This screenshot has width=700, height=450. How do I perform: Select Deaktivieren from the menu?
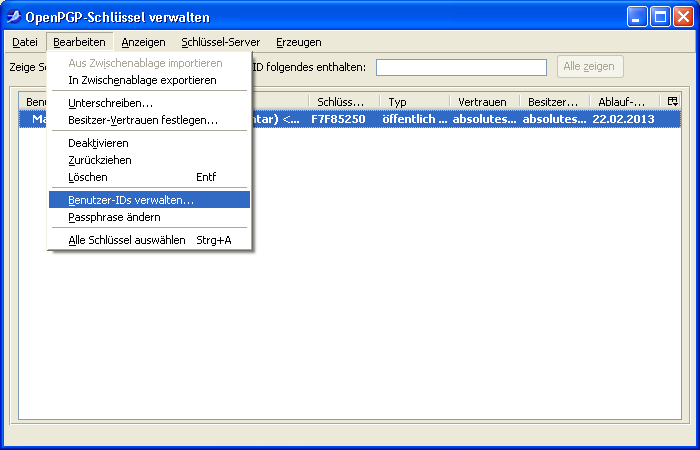(149, 143)
